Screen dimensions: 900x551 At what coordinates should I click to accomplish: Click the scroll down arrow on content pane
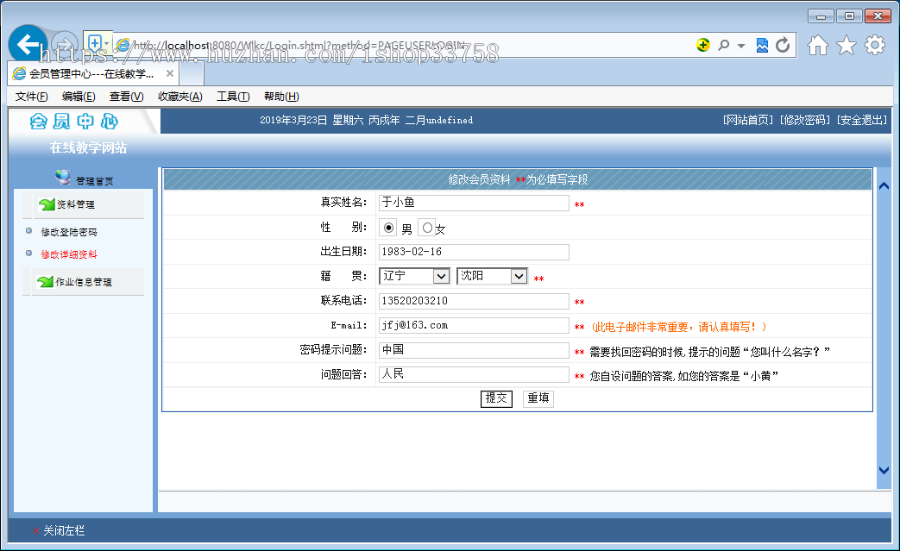[x=884, y=470]
